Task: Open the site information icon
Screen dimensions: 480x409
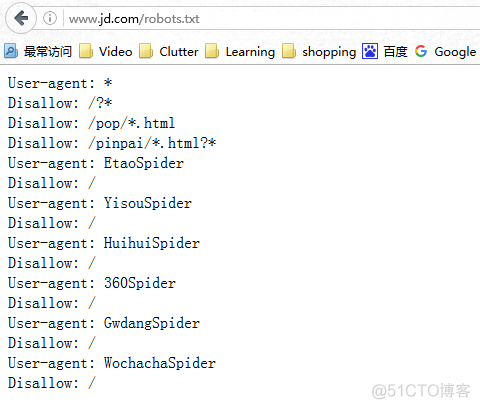Action: coord(50,18)
